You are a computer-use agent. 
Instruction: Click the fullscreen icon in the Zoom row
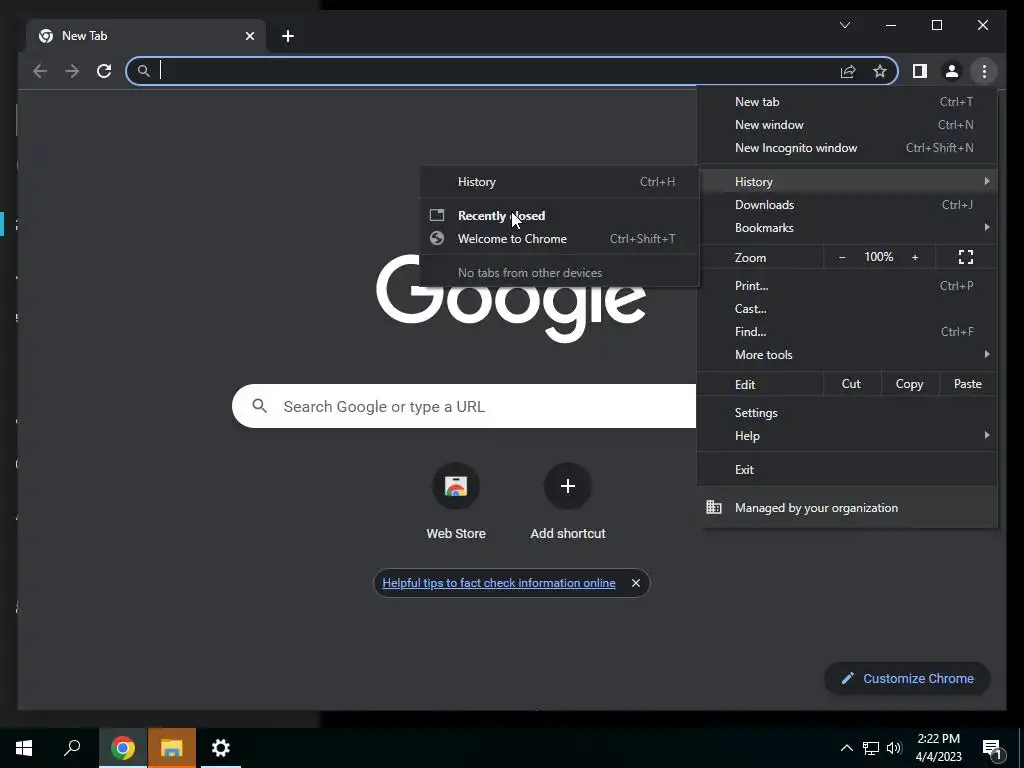(x=965, y=257)
